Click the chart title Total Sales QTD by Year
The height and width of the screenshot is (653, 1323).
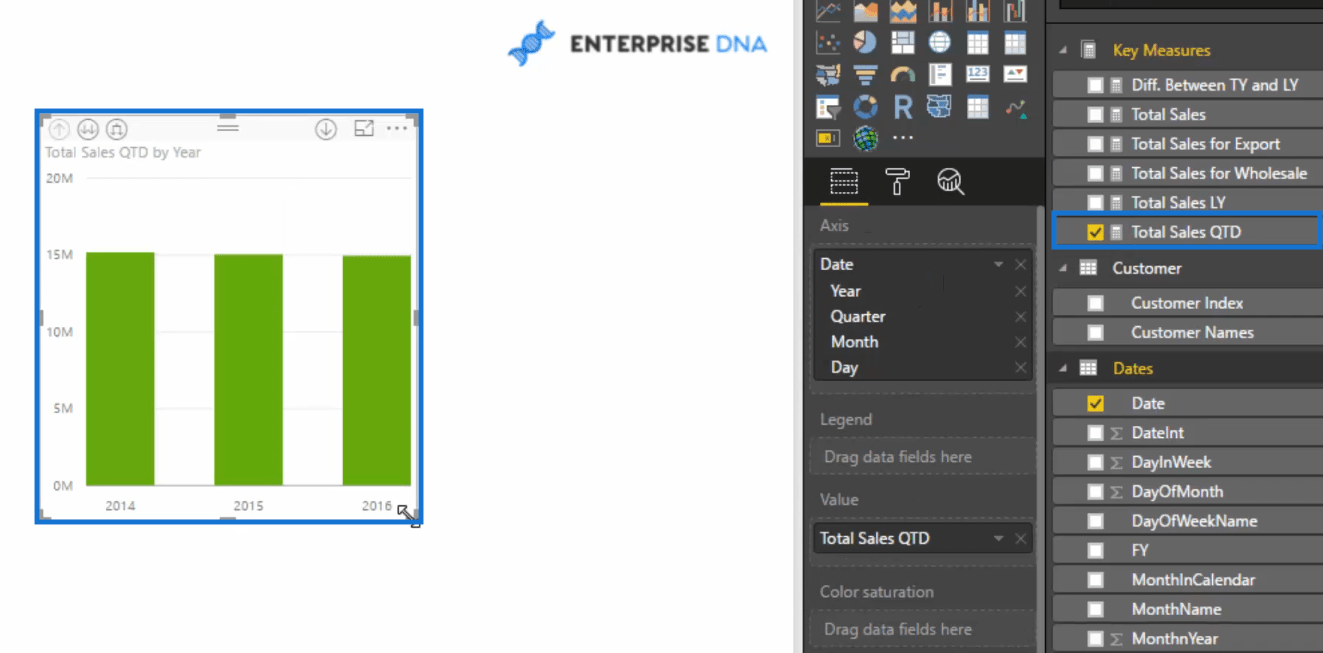pos(123,153)
